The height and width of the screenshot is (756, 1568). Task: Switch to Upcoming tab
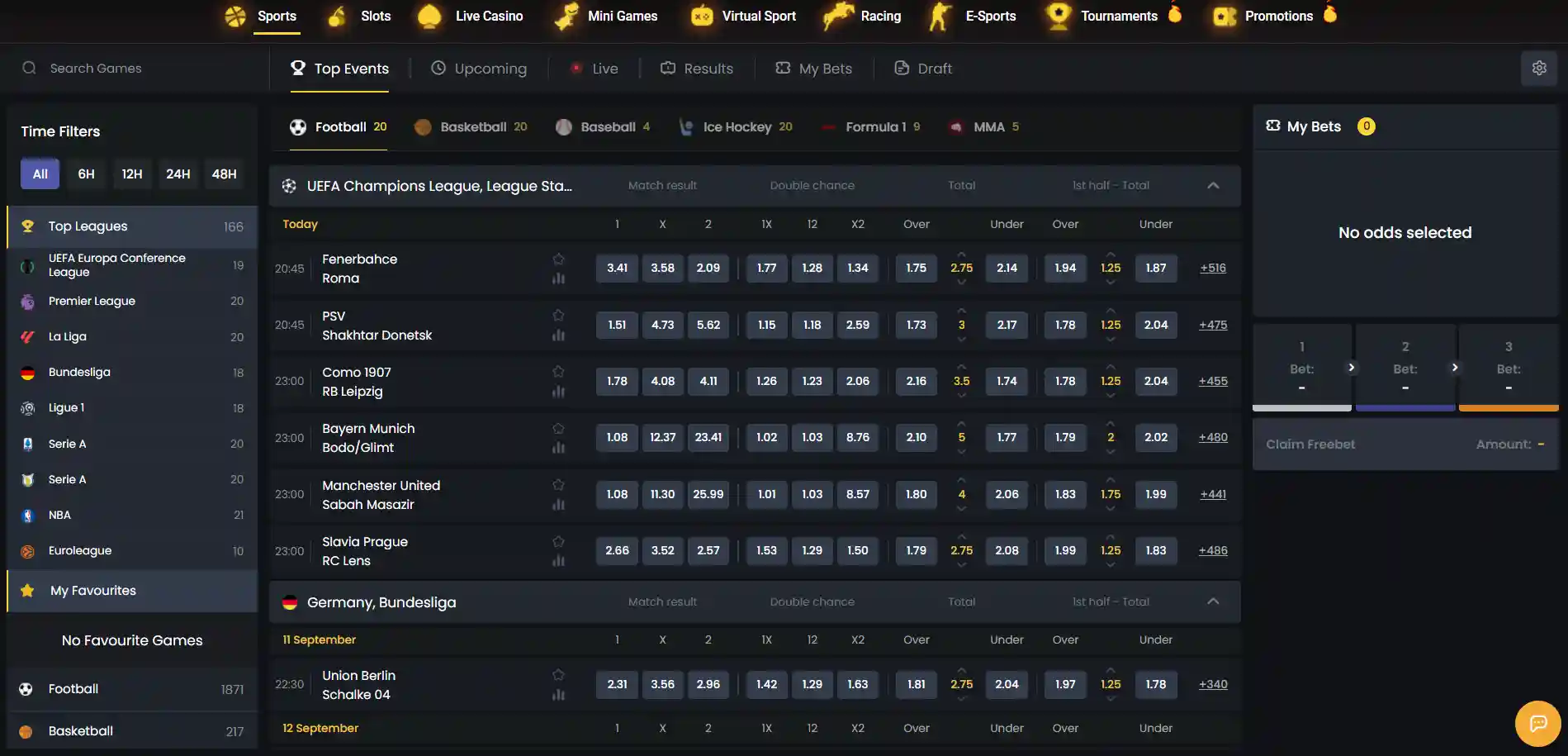(x=479, y=69)
